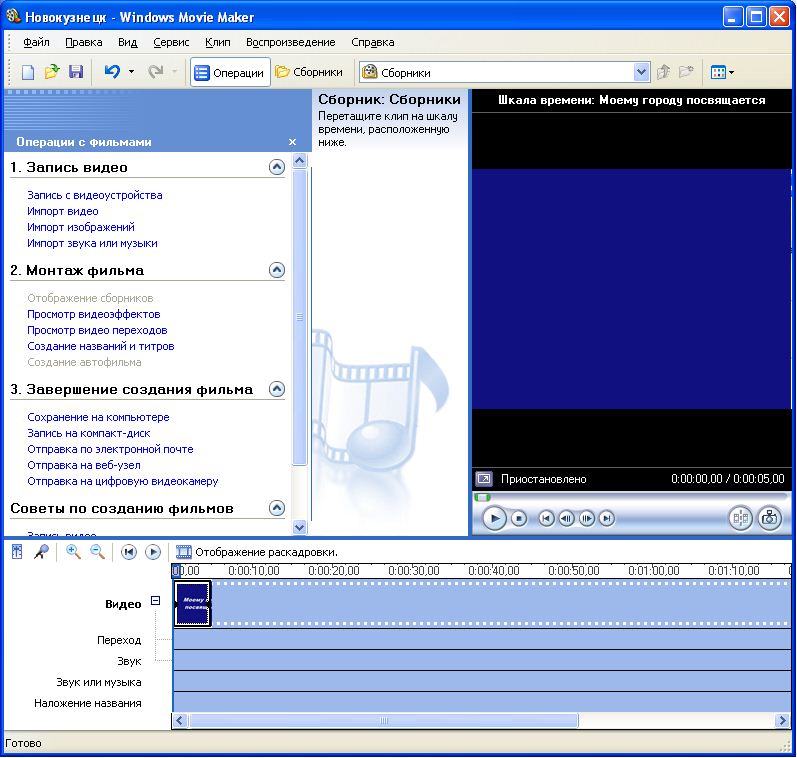The width and height of the screenshot is (797, 758).
Task: Take a picture with the camera icon
Action: (x=770, y=518)
